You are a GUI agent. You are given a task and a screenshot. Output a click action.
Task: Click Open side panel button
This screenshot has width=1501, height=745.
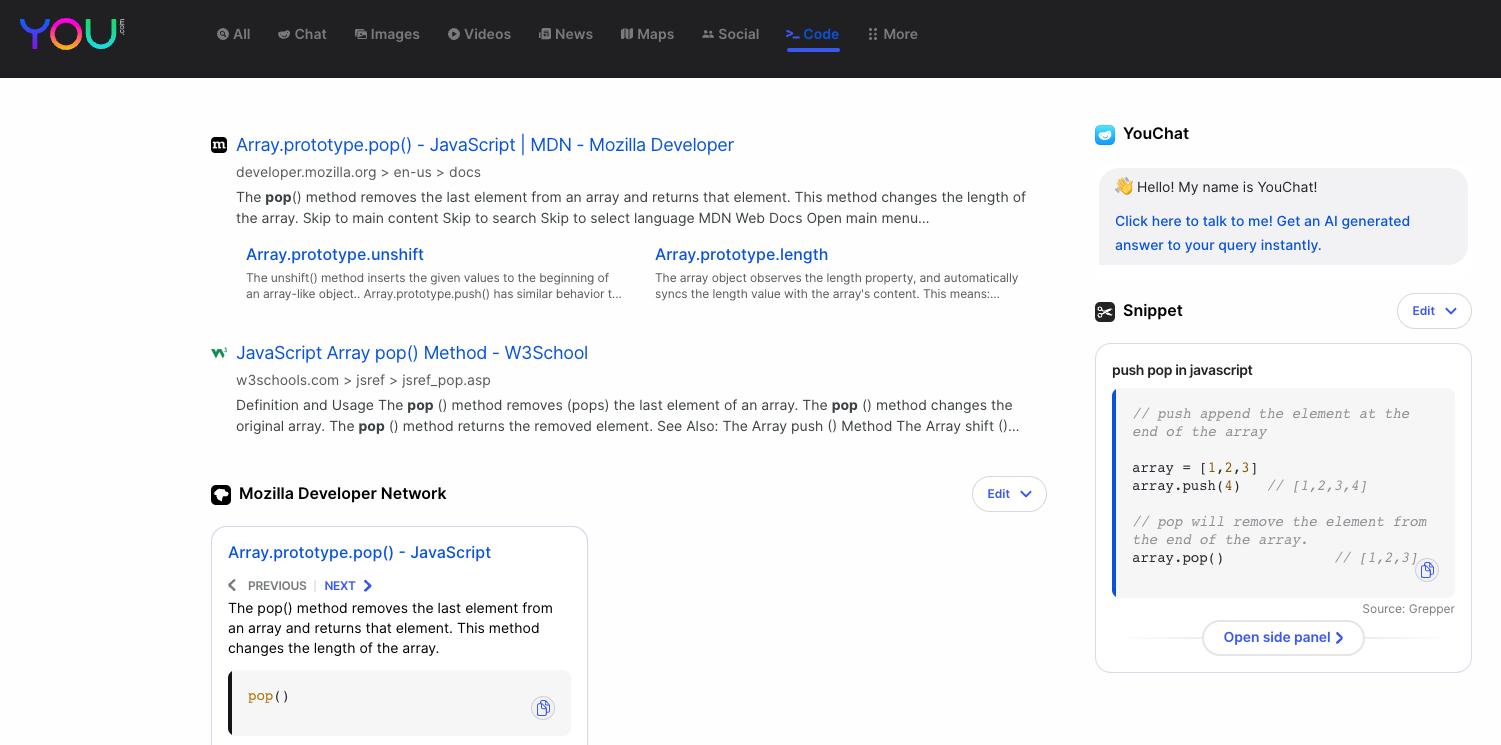(x=1283, y=638)
